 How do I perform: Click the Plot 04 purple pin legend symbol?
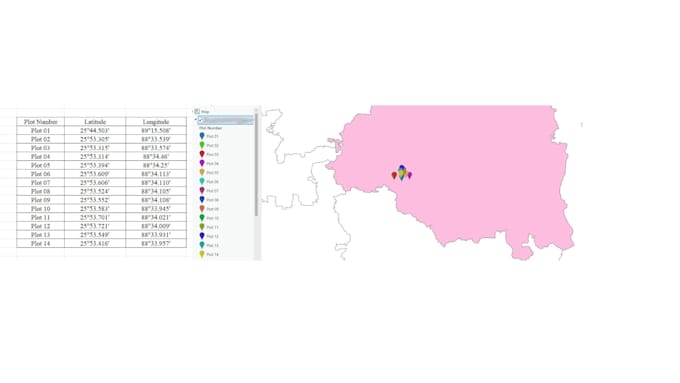pyautogui.click(x=202, y=164)
